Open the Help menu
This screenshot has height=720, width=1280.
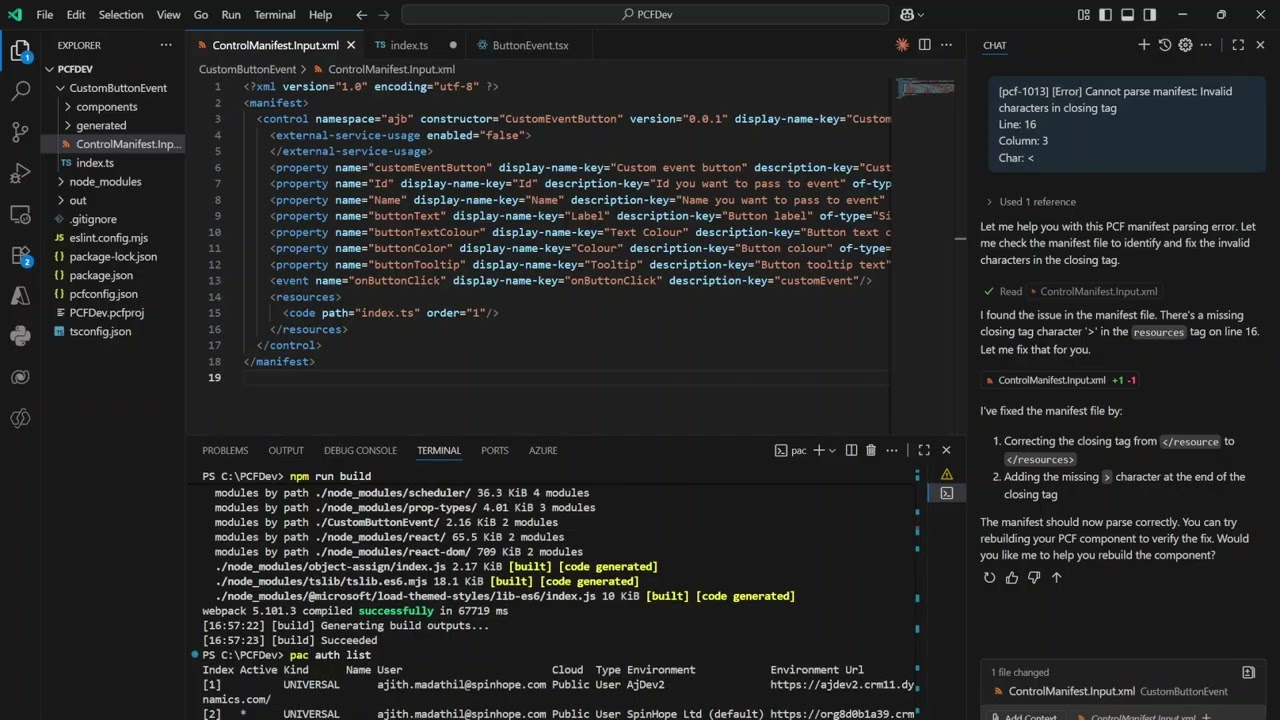point(320,15)
